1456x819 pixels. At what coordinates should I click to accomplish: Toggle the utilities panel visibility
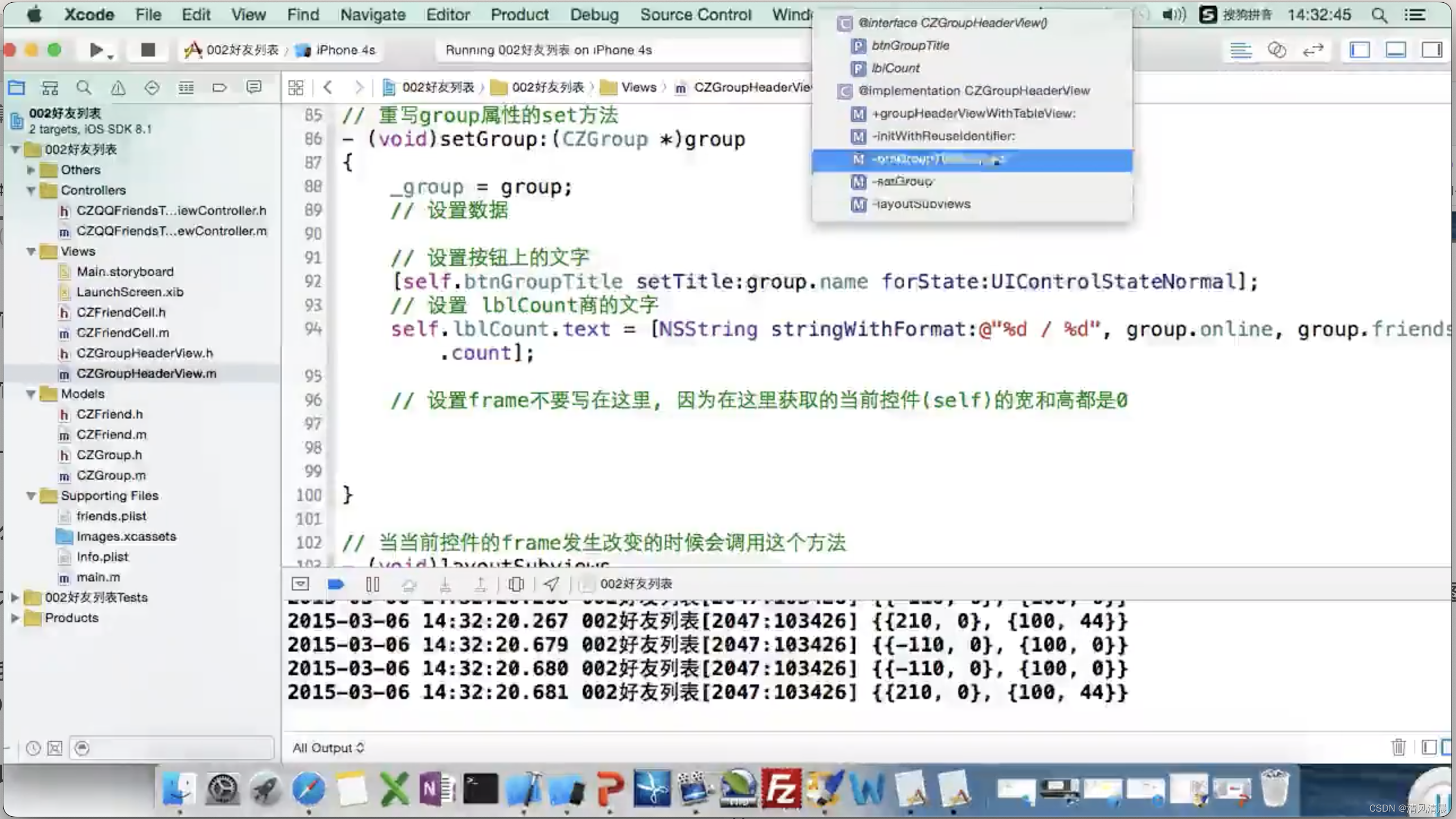point(1432,50)
